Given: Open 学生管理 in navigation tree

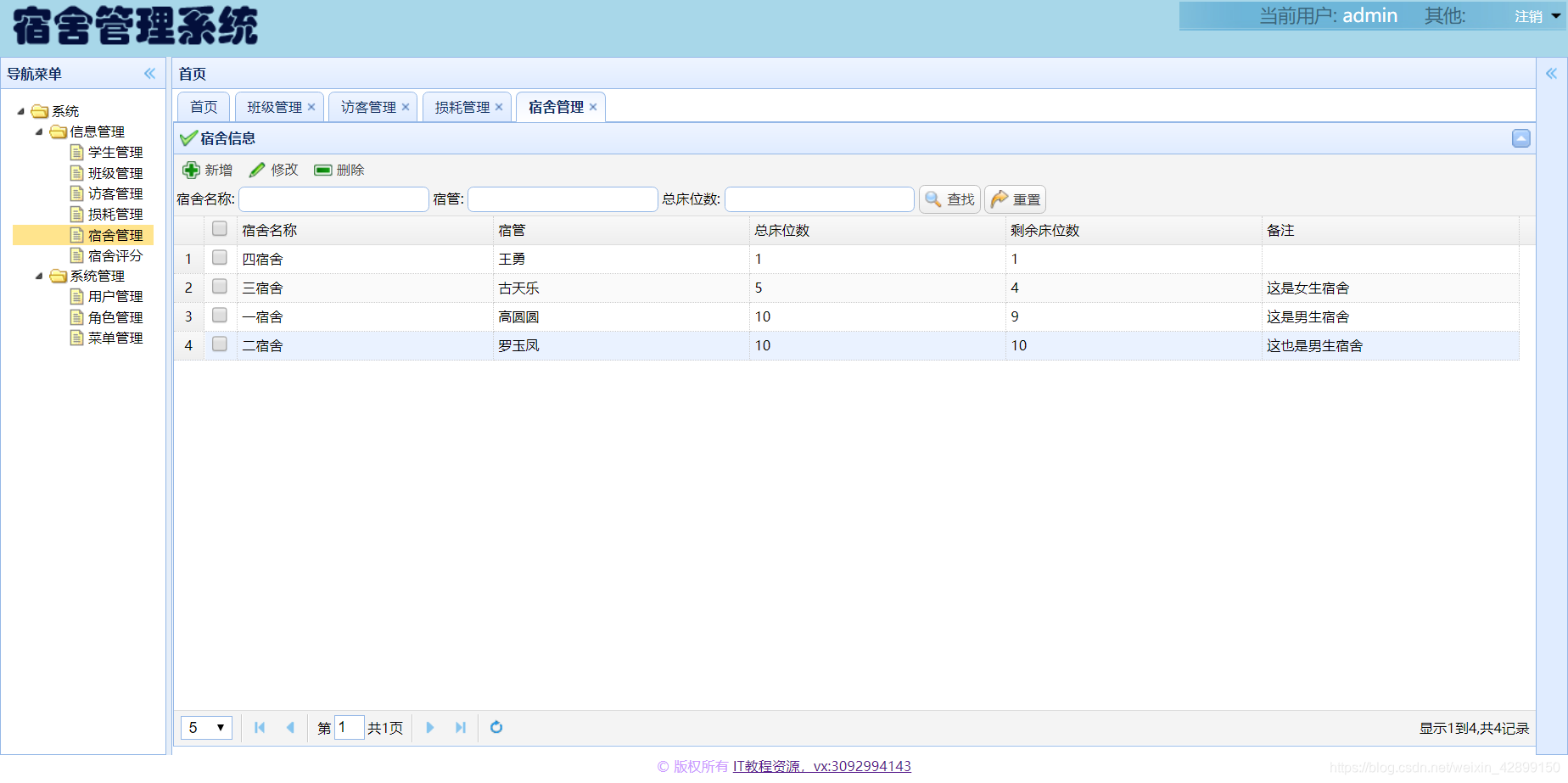Looking at the screenshot, I should [115, 153].
